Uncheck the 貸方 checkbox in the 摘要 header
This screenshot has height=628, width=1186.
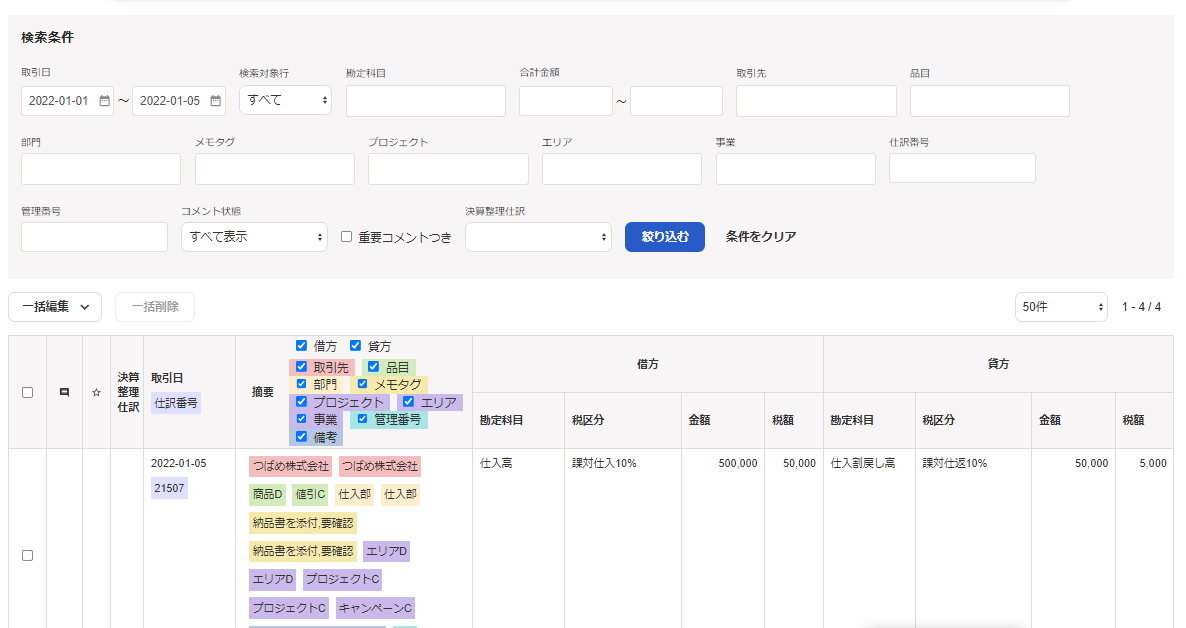pos(355,346)
